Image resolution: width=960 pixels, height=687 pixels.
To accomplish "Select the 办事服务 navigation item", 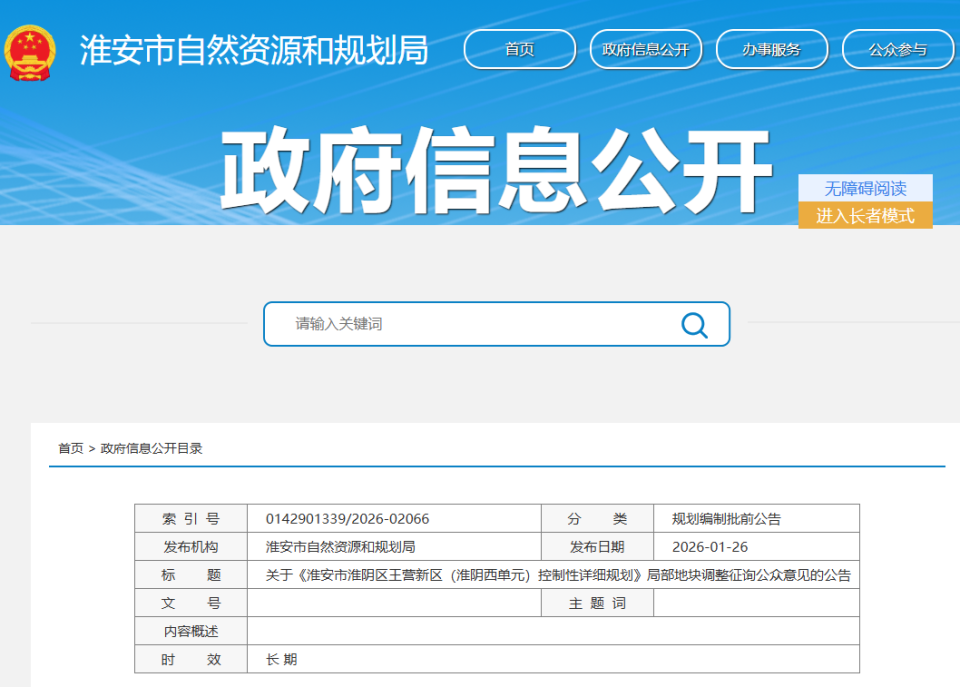I will coord(772,48).
